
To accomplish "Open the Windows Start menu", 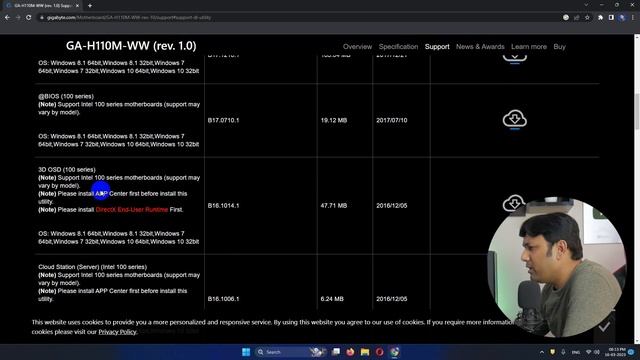I will (x=246, y=352).
